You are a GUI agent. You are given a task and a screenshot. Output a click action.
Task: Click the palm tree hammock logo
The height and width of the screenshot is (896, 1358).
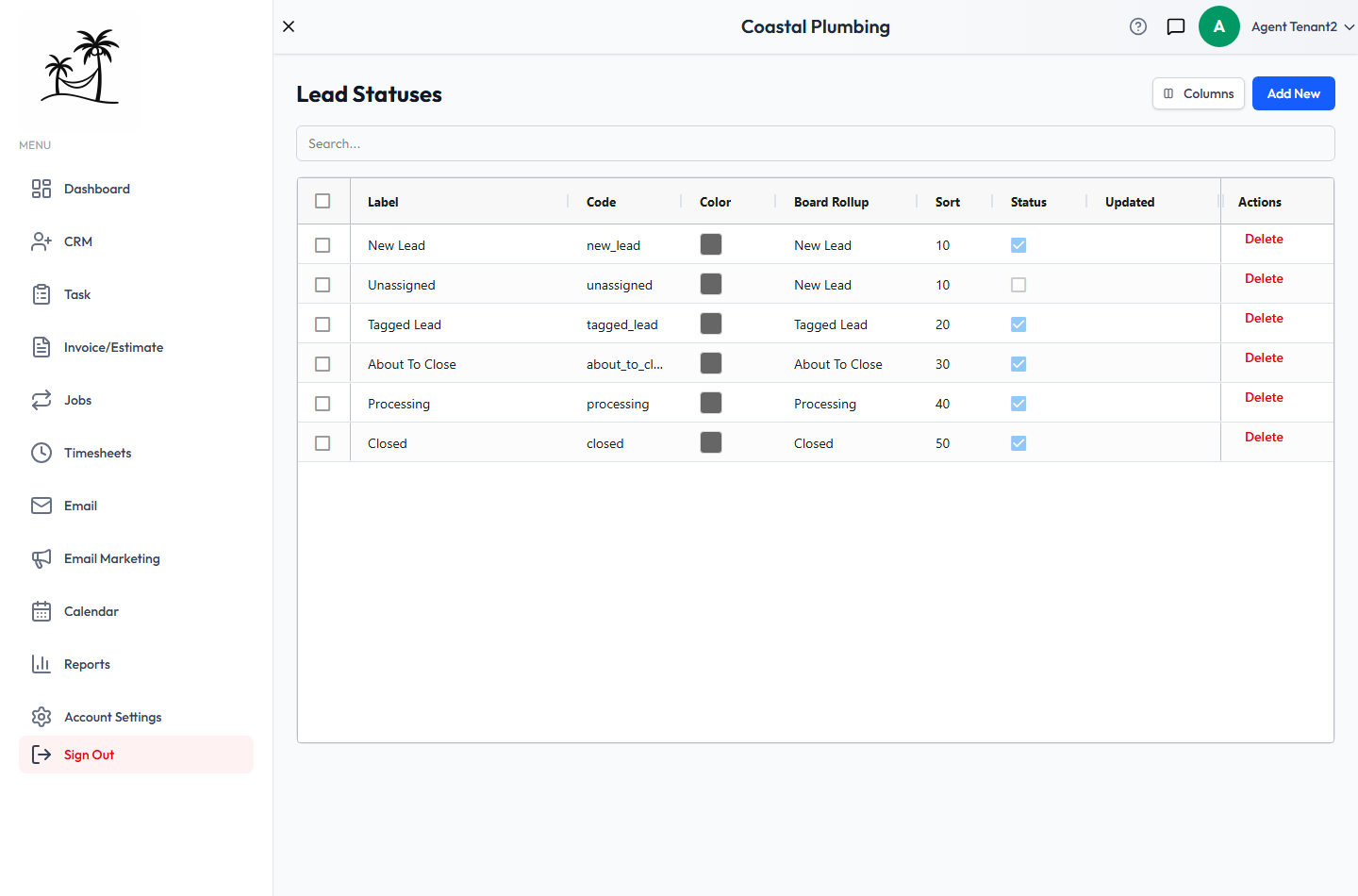tap(80, 66)
